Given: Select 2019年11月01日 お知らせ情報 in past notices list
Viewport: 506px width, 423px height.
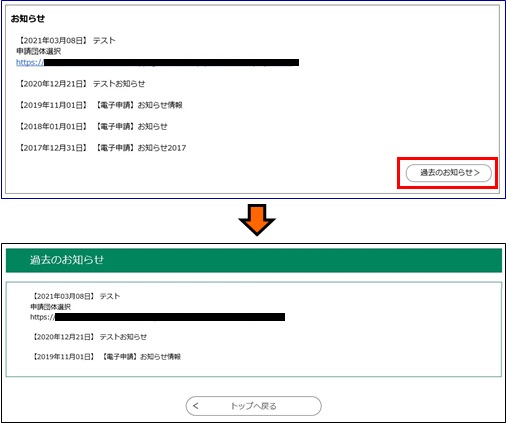Looking at the screenshot, I should point(106,357).
